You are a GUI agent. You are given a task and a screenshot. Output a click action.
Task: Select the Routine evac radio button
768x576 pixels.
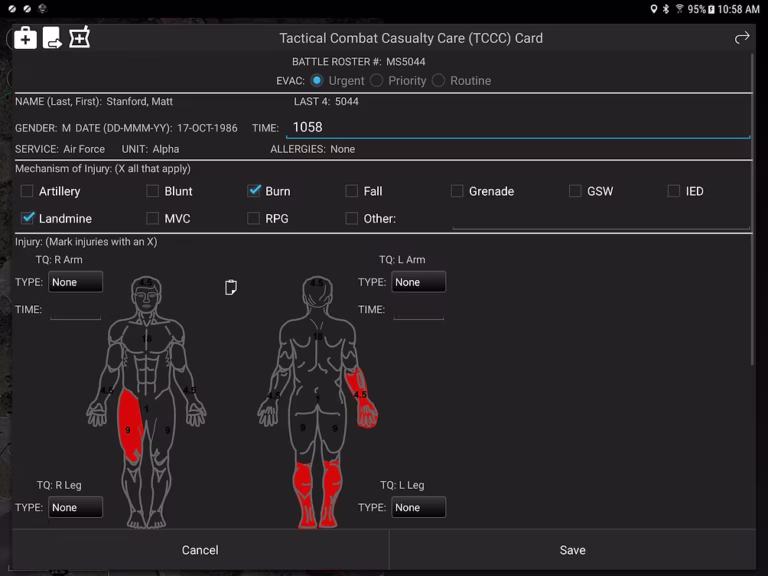[439, 81]
